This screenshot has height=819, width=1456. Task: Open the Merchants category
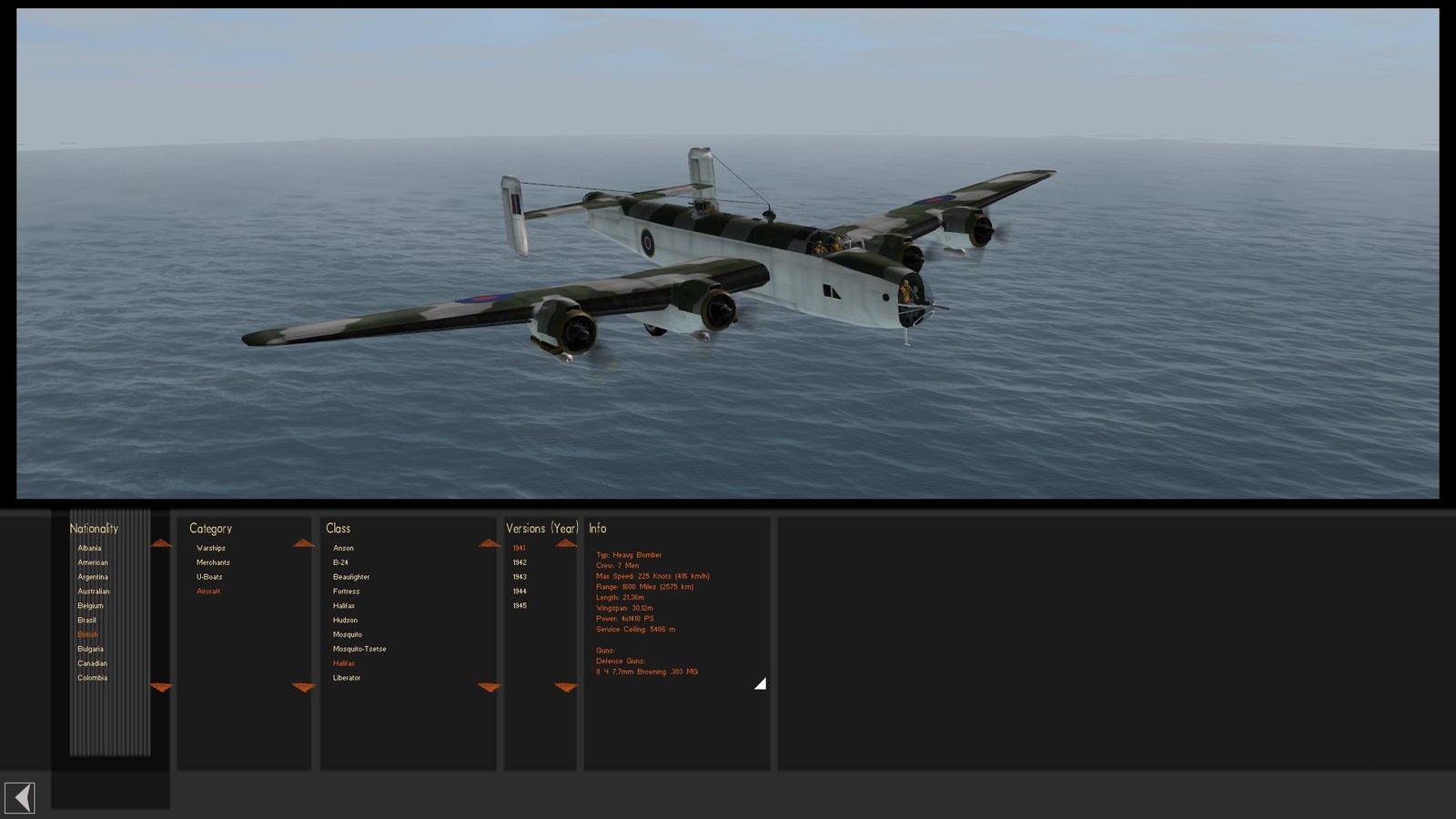point(213,562)
